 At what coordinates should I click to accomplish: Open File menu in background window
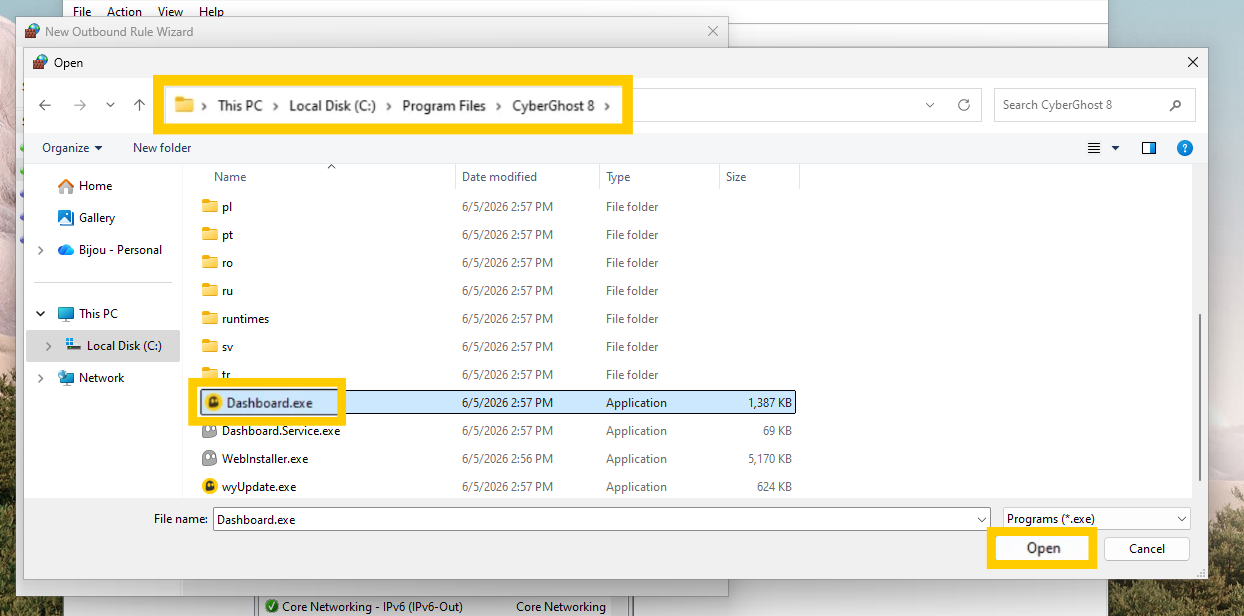(82, 12)
